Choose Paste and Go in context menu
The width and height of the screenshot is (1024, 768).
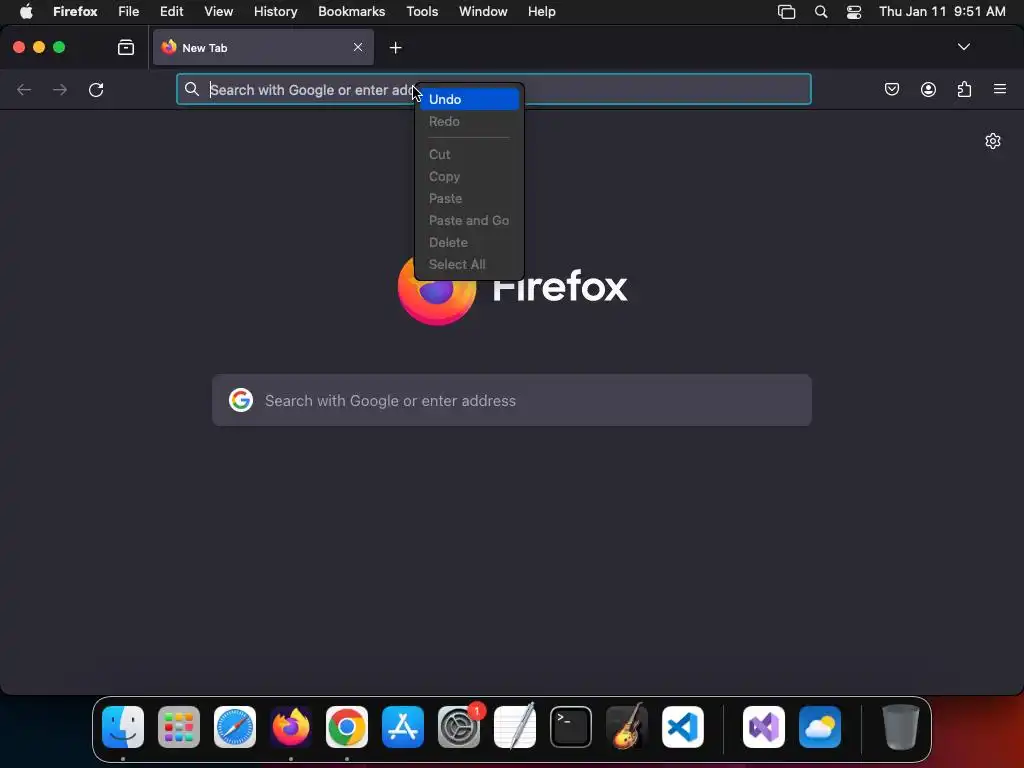(470, 221)
